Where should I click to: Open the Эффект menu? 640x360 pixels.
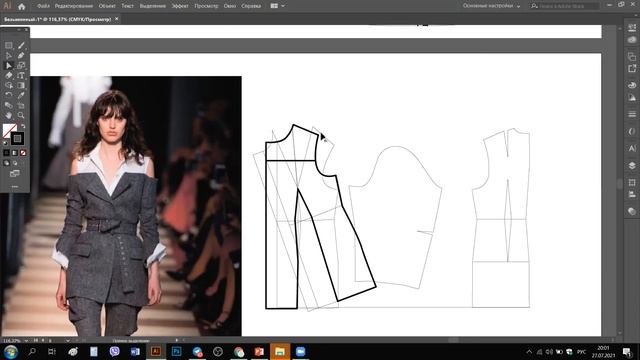[x=180, y=6]
